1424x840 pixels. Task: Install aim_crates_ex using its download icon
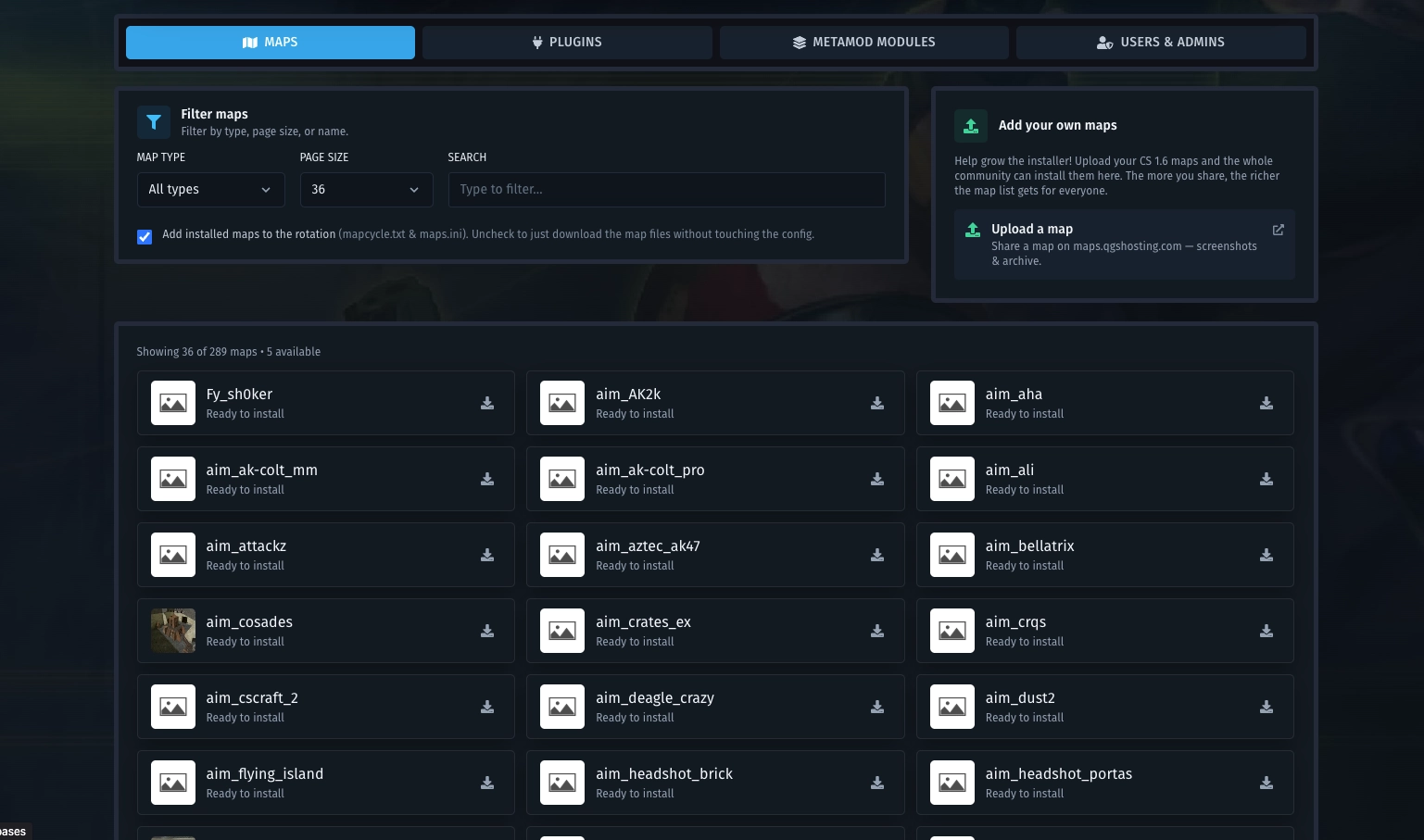coord(877,631)
